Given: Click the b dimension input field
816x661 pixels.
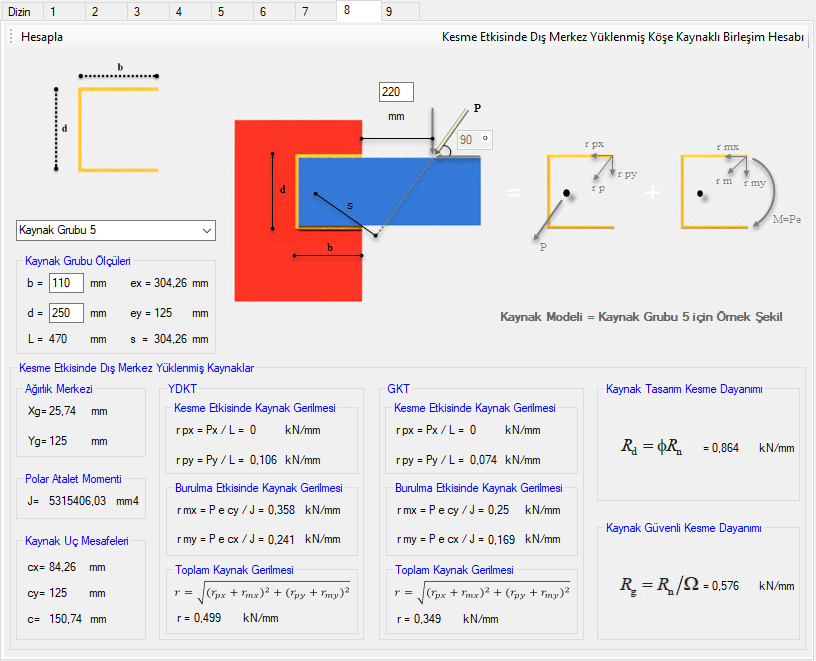Looking at the screenshot, I should tap(66, 283).
